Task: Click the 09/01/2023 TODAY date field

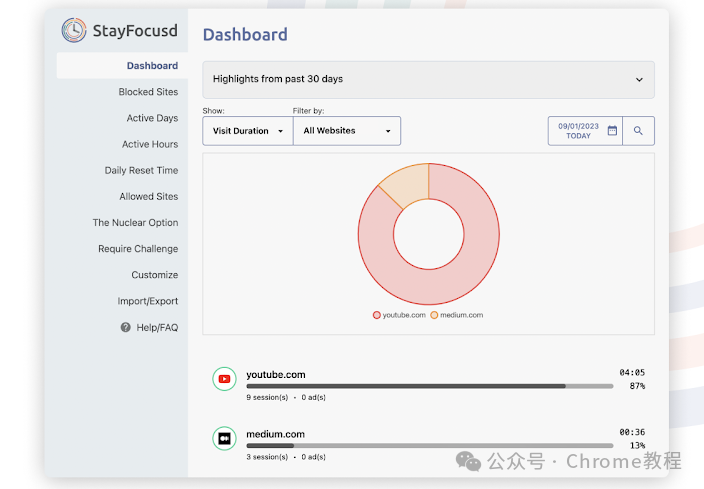Action: coord(585,131)
